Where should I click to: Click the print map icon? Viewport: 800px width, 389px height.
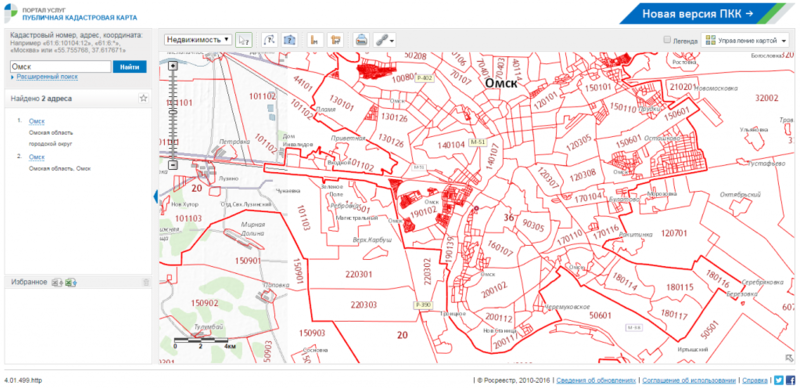(361, 40)
